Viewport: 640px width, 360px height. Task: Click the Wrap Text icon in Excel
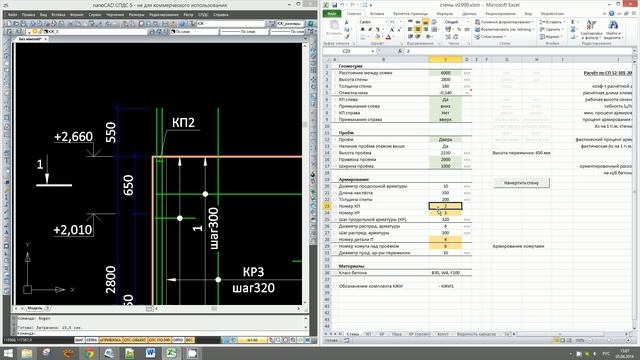pos(435,22)
